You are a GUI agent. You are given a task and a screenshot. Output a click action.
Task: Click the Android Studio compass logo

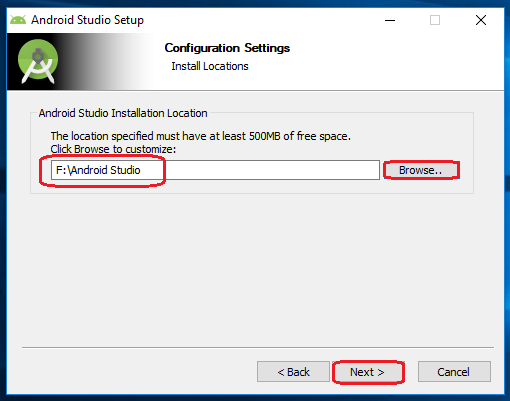(x=38, y=61)
